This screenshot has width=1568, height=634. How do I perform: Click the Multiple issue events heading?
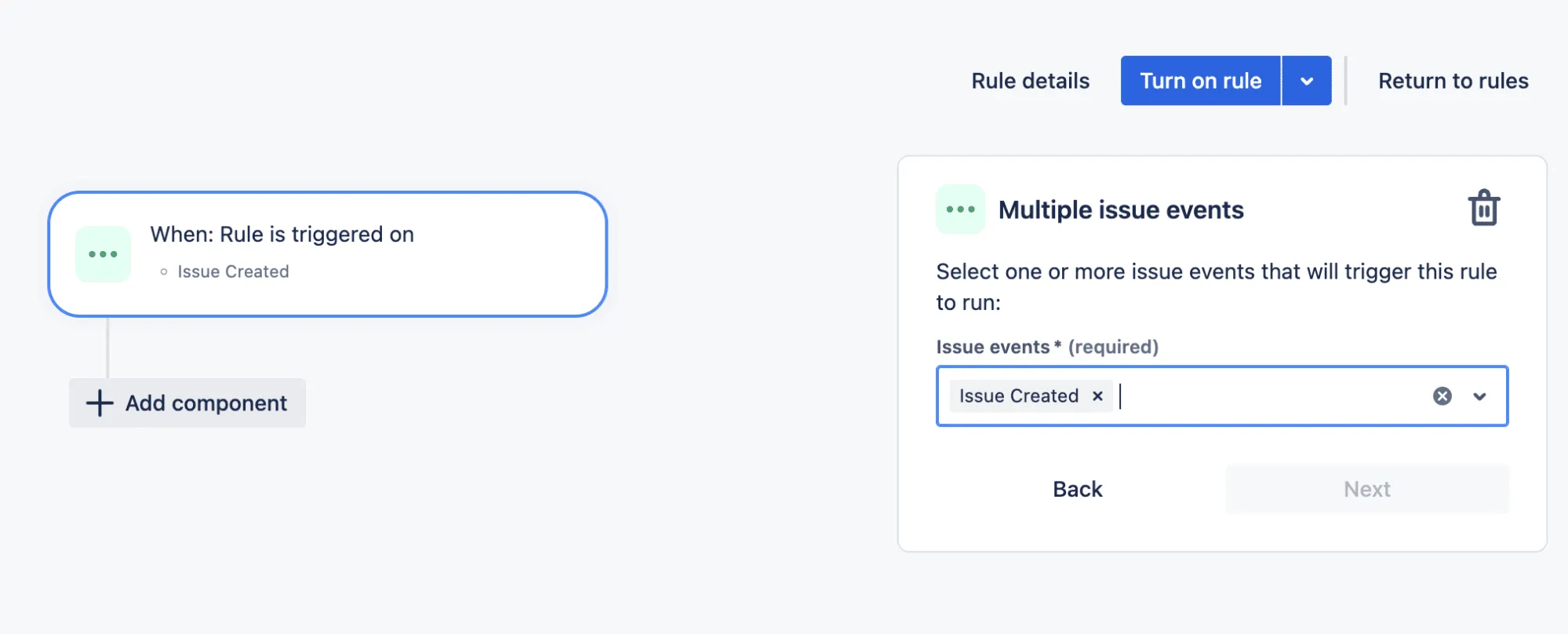pyautogui.click(x=1120, y=210)
